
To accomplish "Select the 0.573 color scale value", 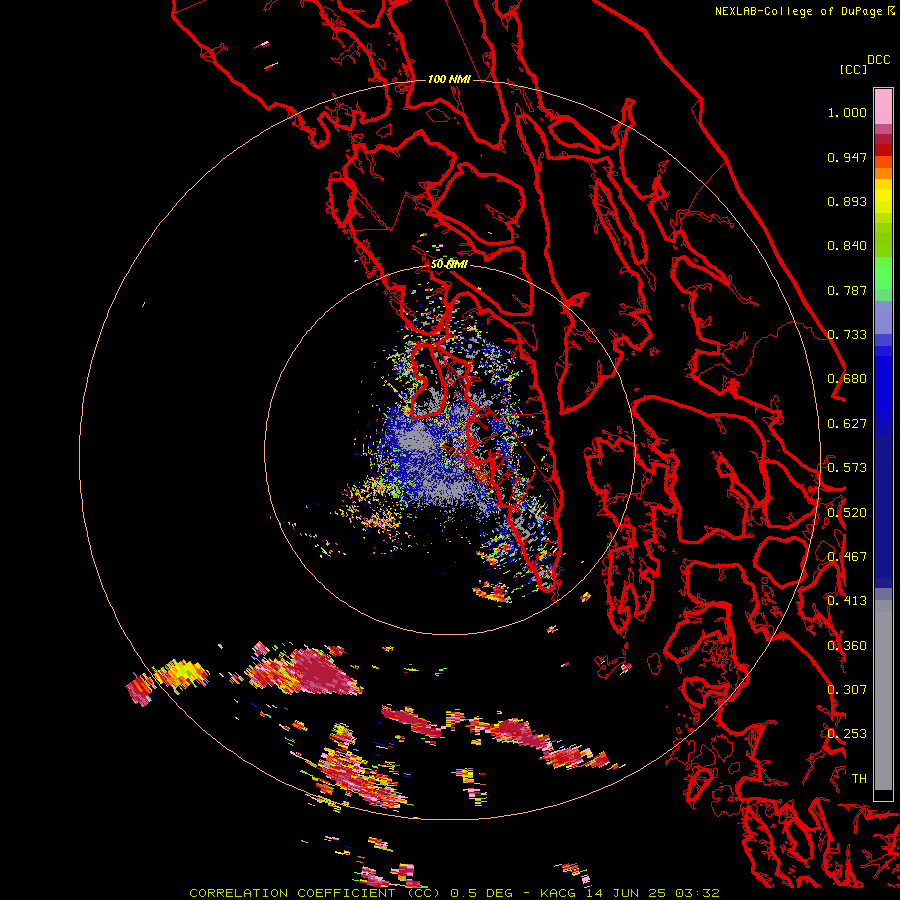I will (x=847, y=468).
